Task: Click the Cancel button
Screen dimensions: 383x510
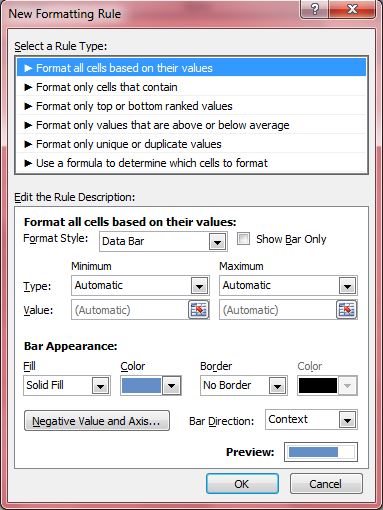Action: click(x=326, y=484)
